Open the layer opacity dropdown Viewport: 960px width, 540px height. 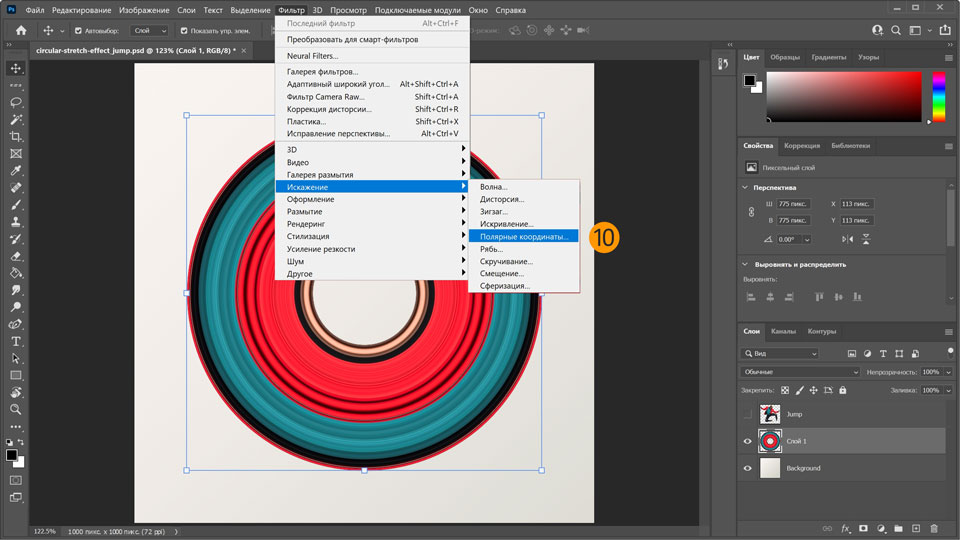948,372
